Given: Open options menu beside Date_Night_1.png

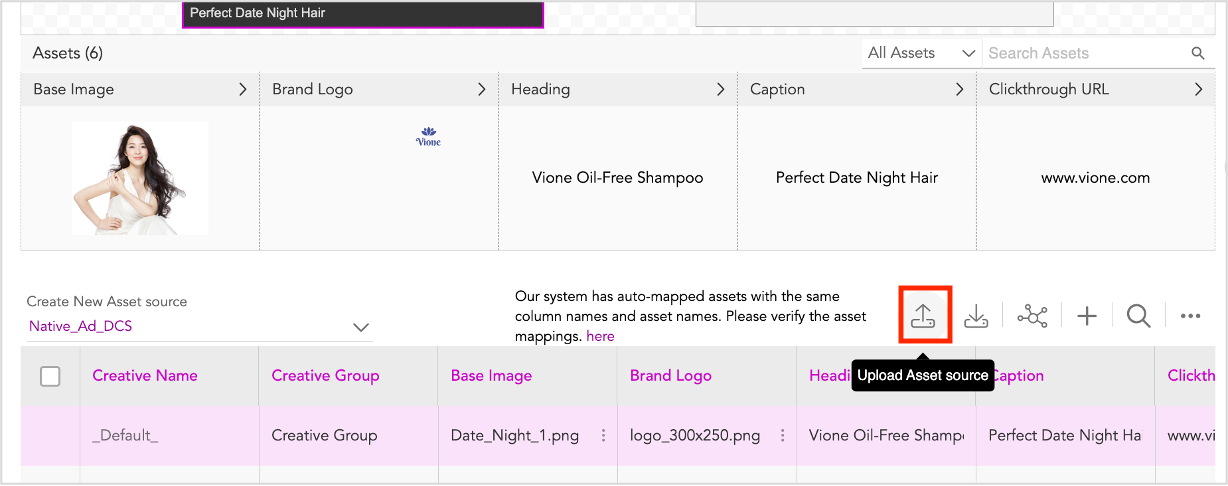Looking at the screenshot, I should coord(603,436).
